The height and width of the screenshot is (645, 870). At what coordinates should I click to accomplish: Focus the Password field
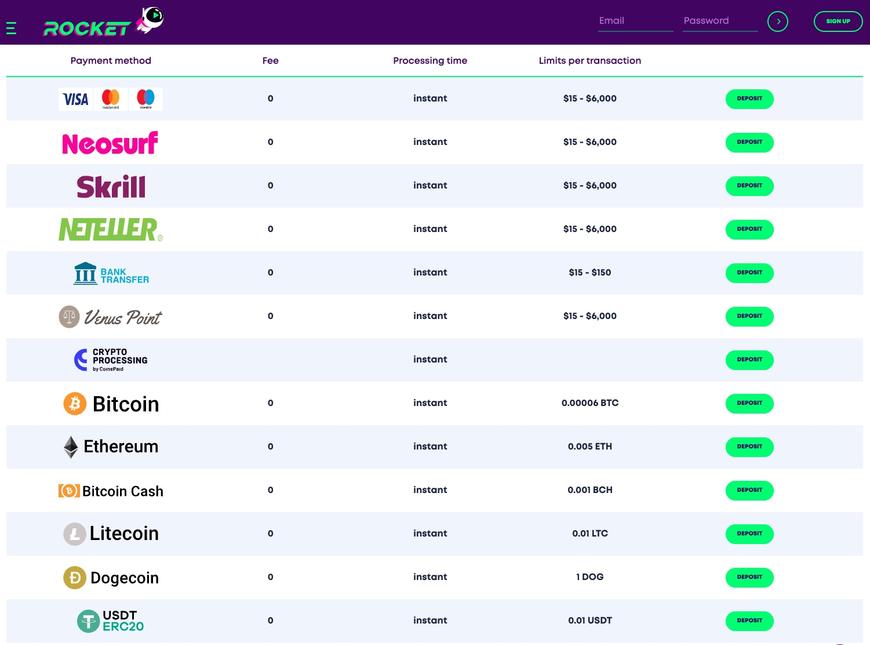pos(719,21)
